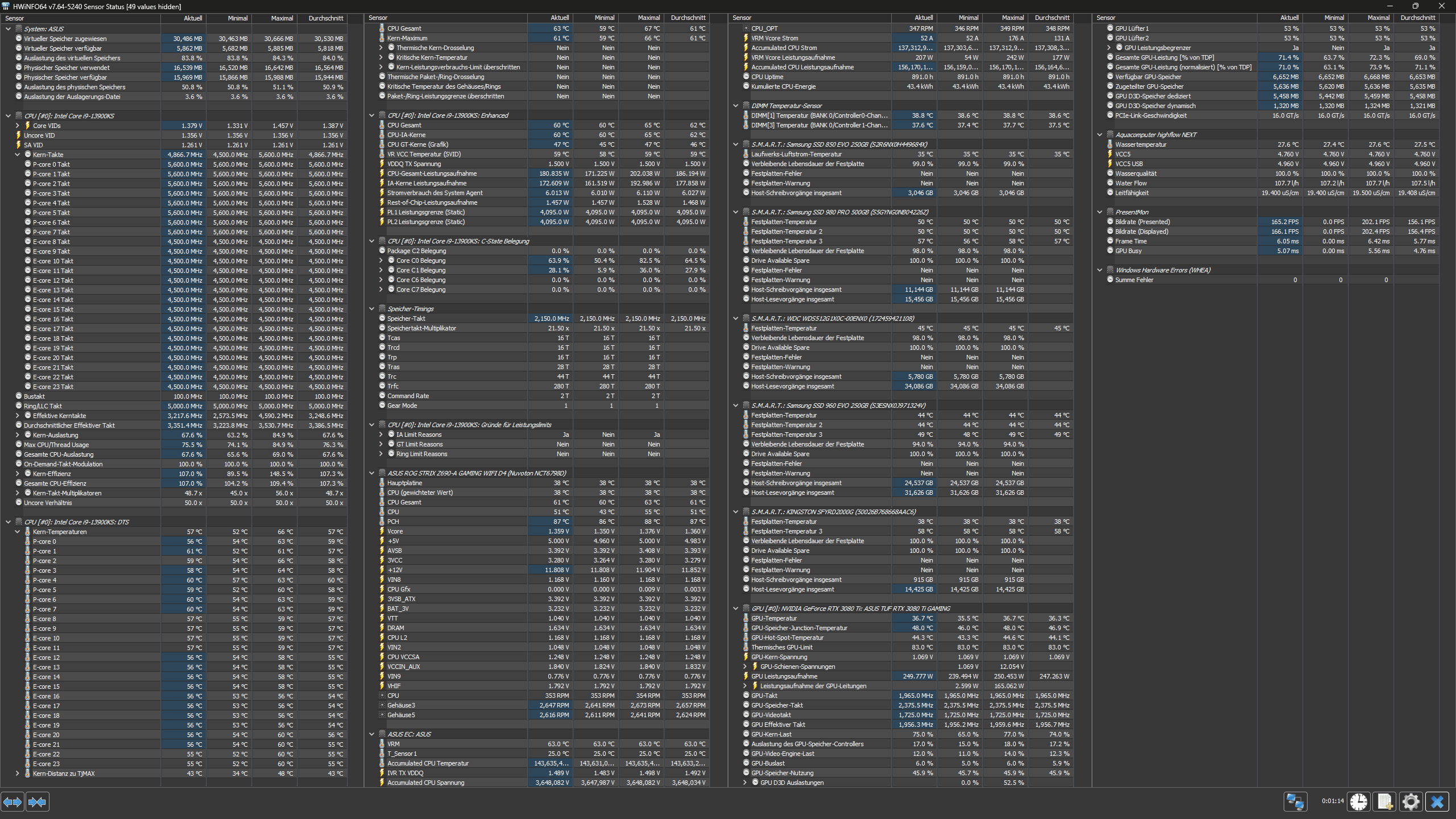The width and height of the screenshot is (1456, 819).
Task: Click the shrink columns inward-arrows icon
Action: tap(37, 802)
